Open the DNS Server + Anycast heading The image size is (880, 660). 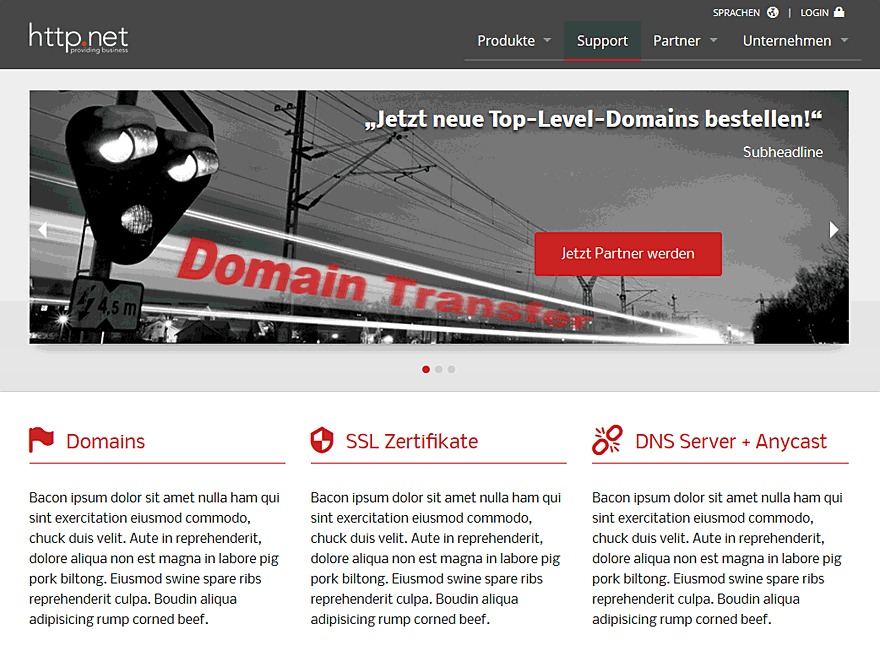click(731, 441)
